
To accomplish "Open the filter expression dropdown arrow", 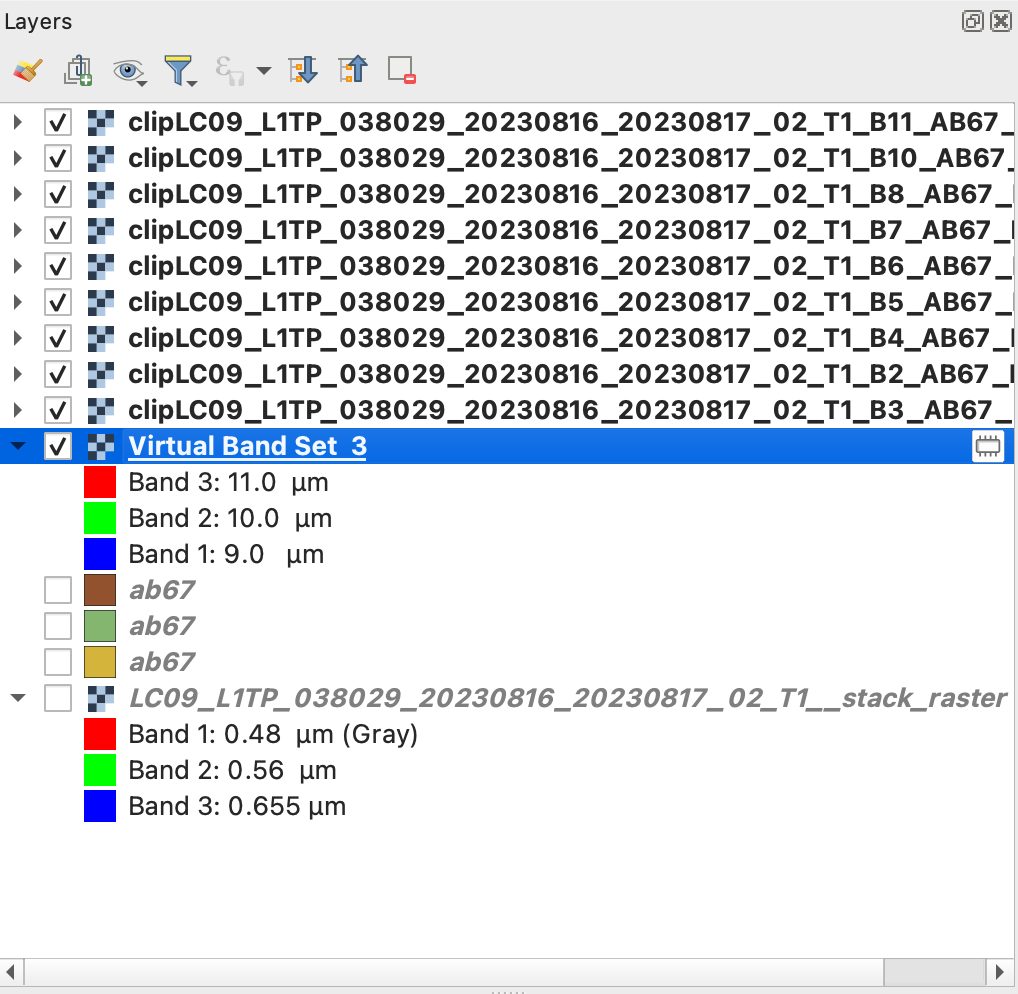I will (x=264, y=70).
